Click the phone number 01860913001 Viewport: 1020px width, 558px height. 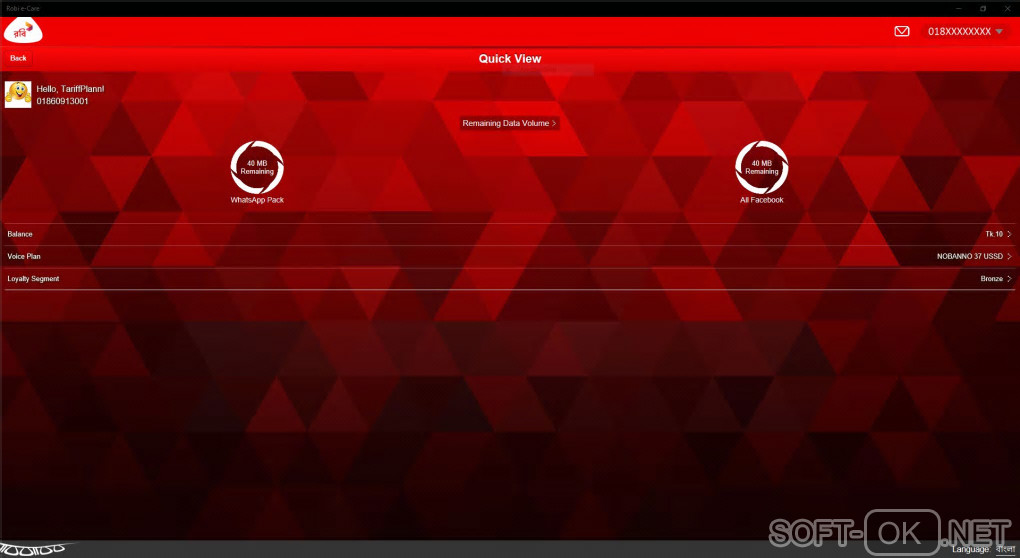click(62, 101)
